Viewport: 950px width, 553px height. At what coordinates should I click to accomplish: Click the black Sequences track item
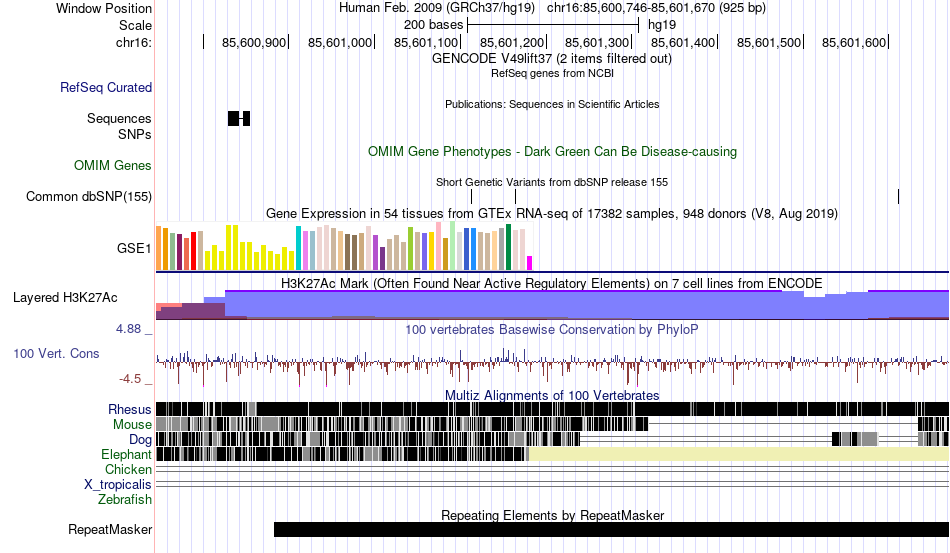pyautogui.click(x=239, y=118)
